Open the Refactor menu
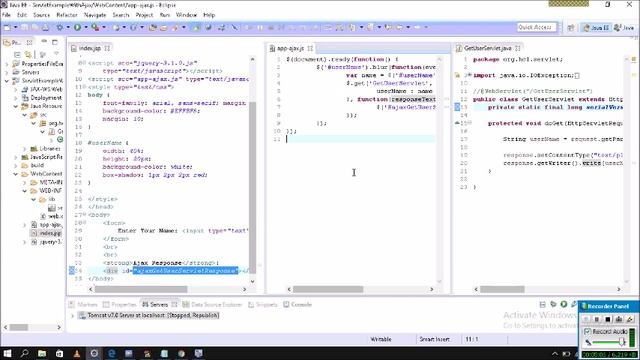Screen dimensions: 640x360 tap(67, 15)
